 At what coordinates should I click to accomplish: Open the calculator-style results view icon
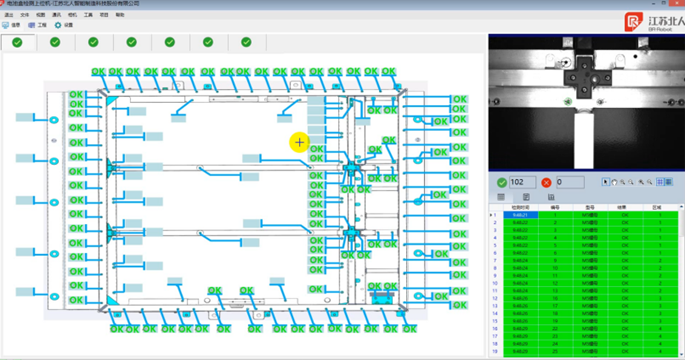526,197
